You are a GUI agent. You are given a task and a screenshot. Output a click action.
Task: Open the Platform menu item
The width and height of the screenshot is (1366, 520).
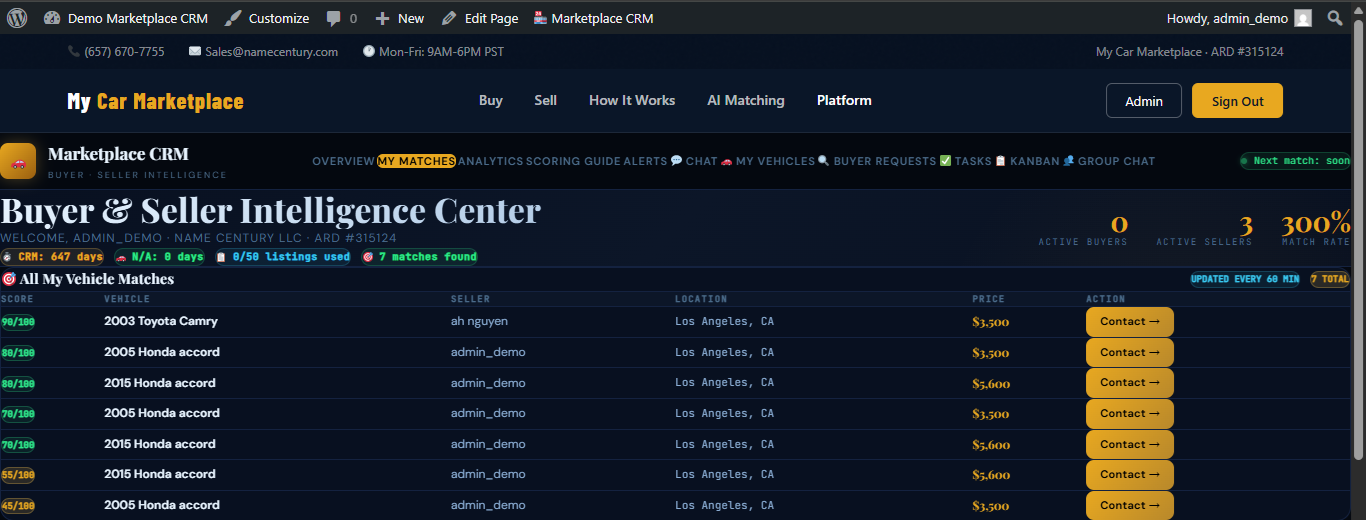[844, 100]
